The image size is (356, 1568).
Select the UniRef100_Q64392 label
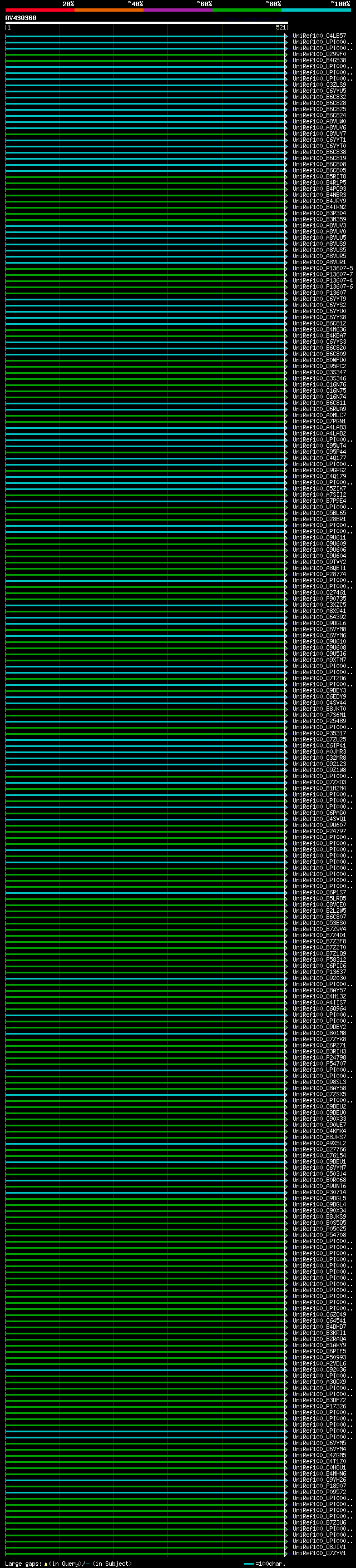click(319, 617)
